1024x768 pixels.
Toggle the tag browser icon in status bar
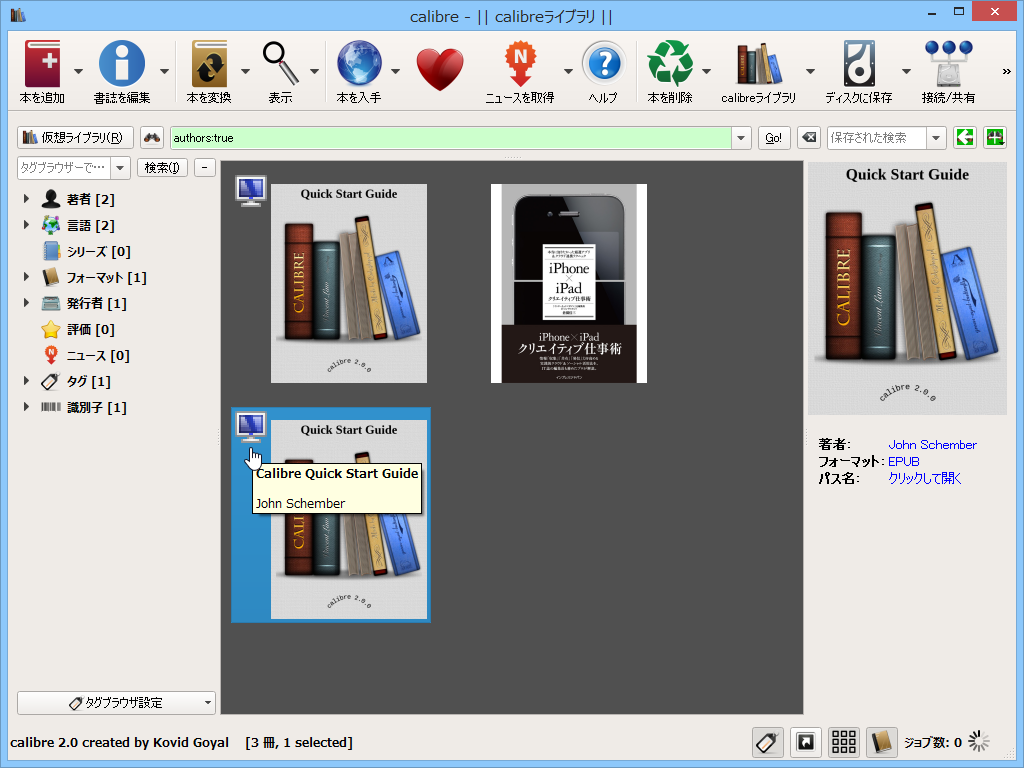pyautogui.click(x=767, y=742)
